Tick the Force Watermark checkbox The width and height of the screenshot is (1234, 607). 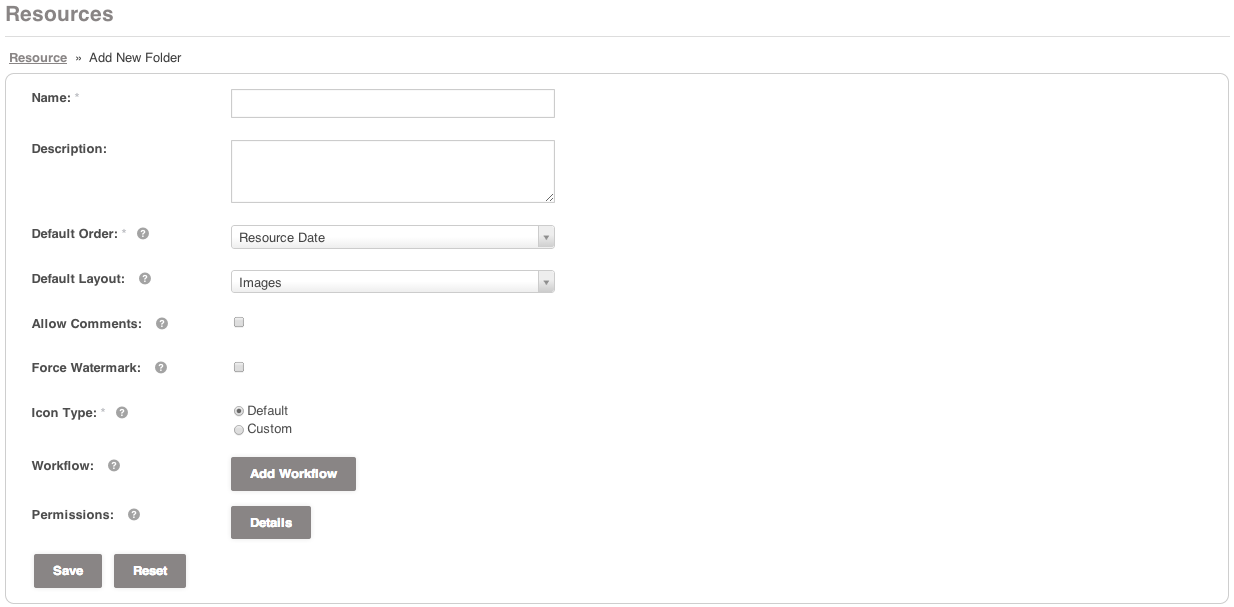239,367
